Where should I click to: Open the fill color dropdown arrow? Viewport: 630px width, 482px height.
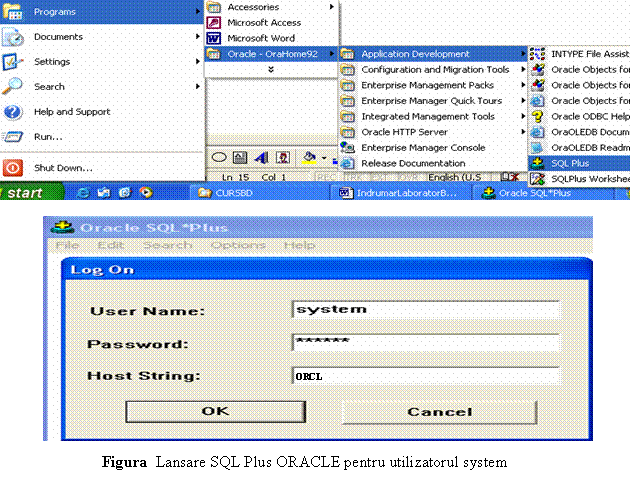click(324, 158)
